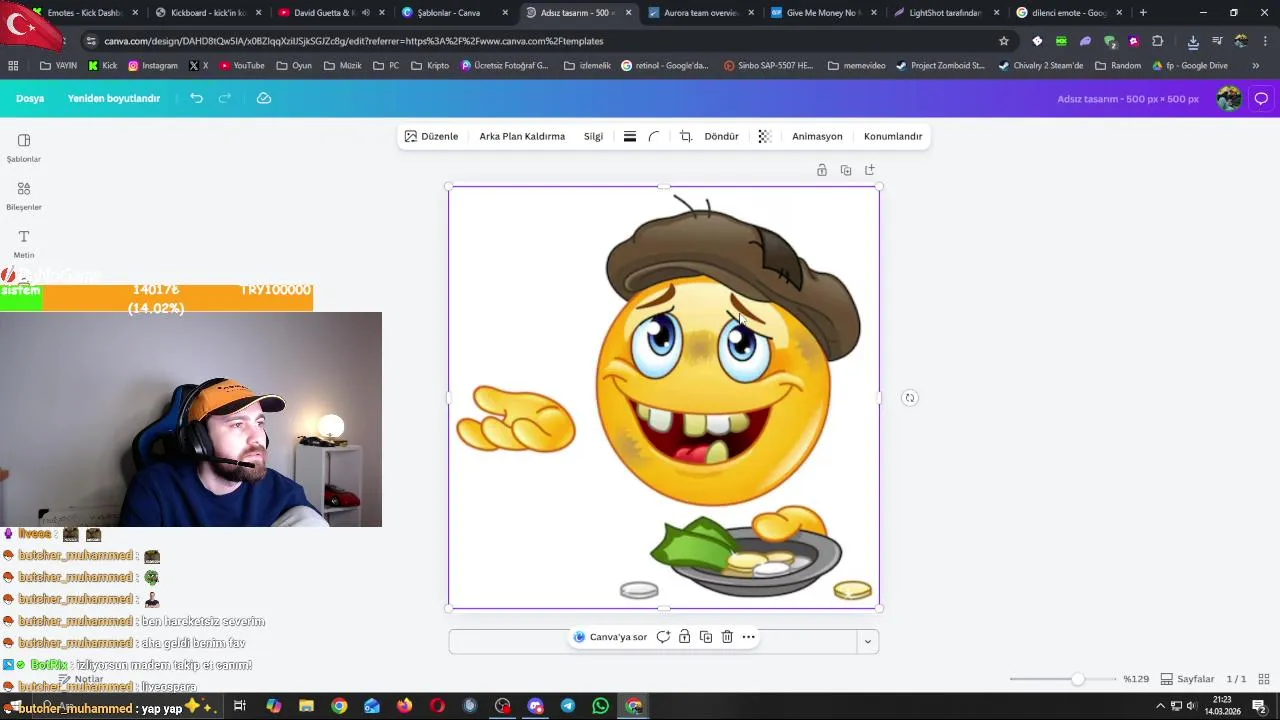The height and width of the screenshot is (720, 1280).
Task: Open grid view icon bottom right
Action: pyautogui.click(x=1264, y=679)
